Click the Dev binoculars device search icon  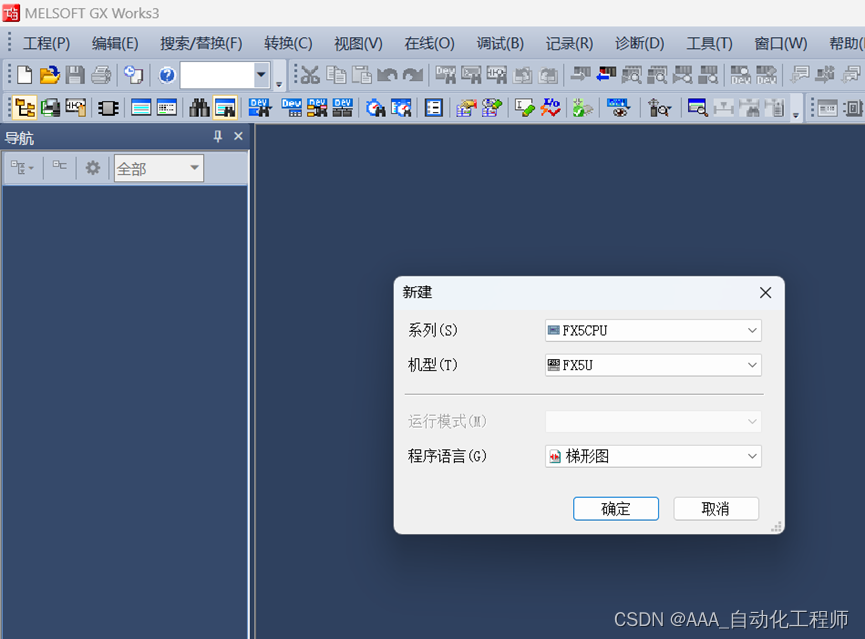tap(259, 108)
